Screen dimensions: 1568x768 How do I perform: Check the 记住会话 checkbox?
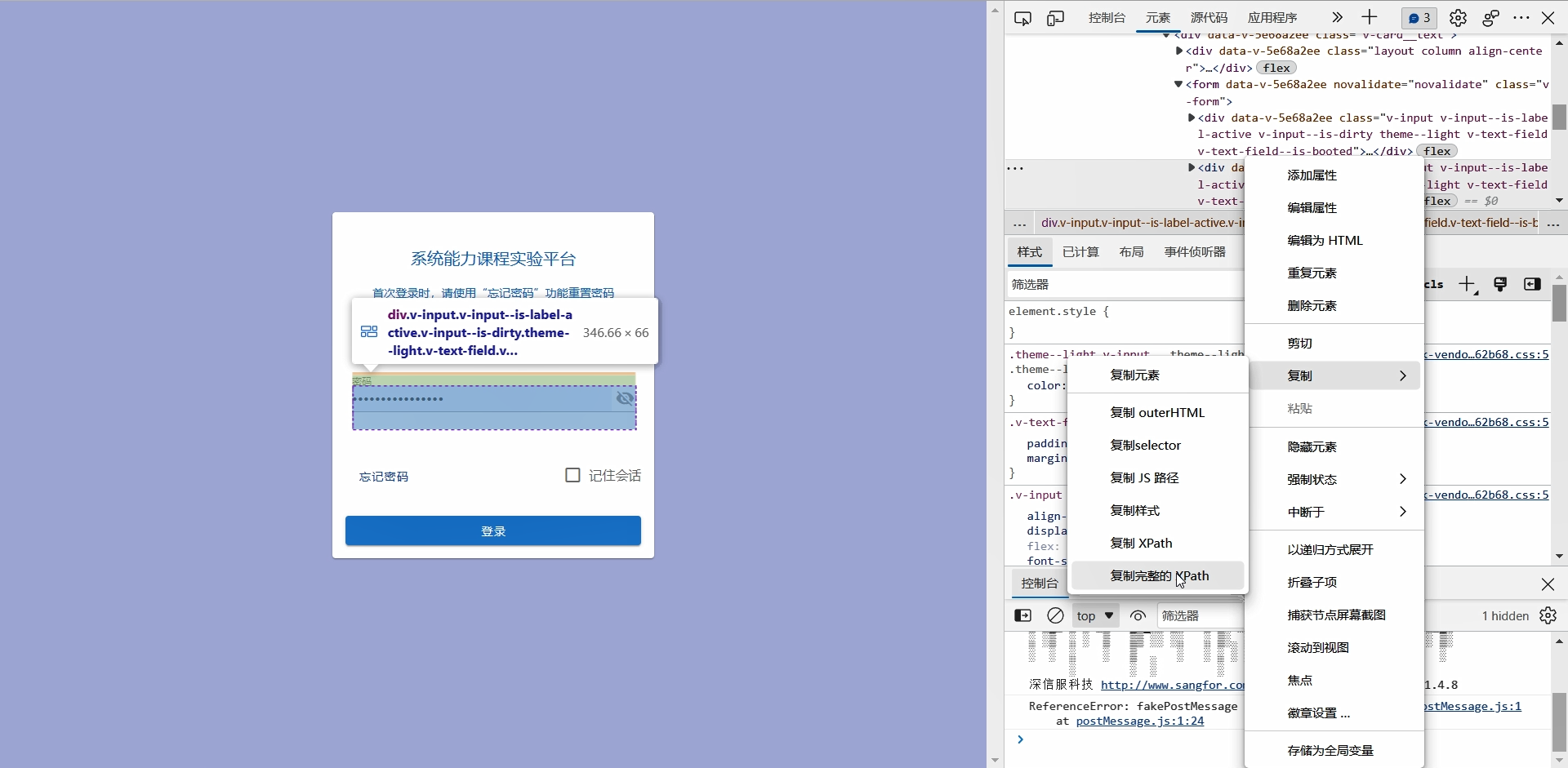coord(572,475)
